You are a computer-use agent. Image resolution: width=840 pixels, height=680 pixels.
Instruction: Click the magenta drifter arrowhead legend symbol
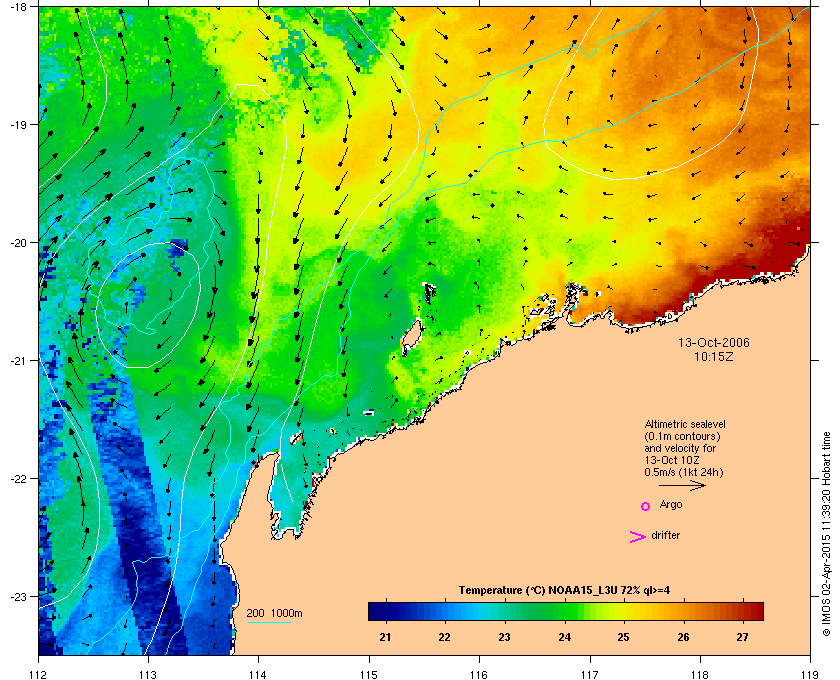(x=638, y=537)
